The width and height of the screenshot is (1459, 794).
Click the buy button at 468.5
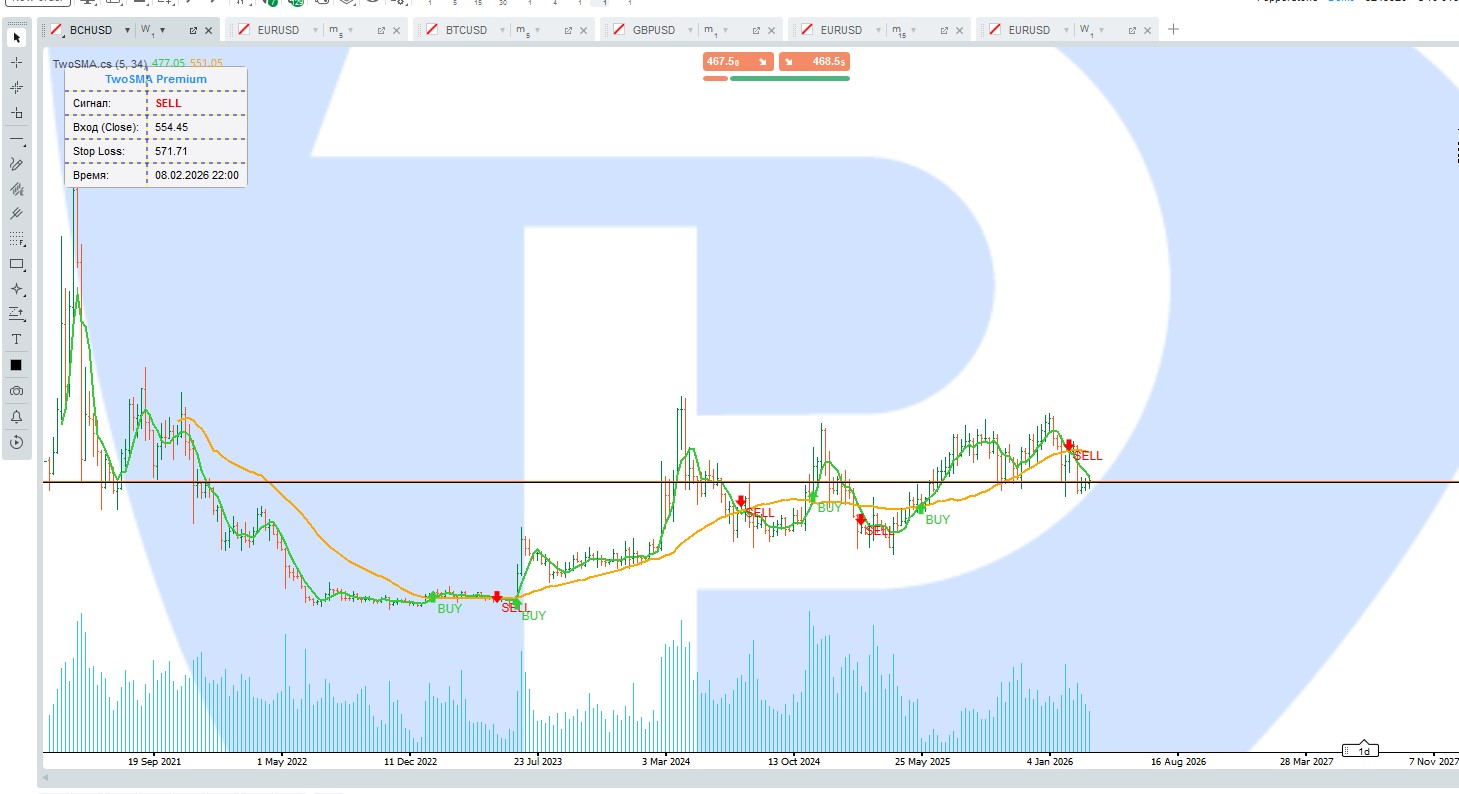[x=814, y=62]
